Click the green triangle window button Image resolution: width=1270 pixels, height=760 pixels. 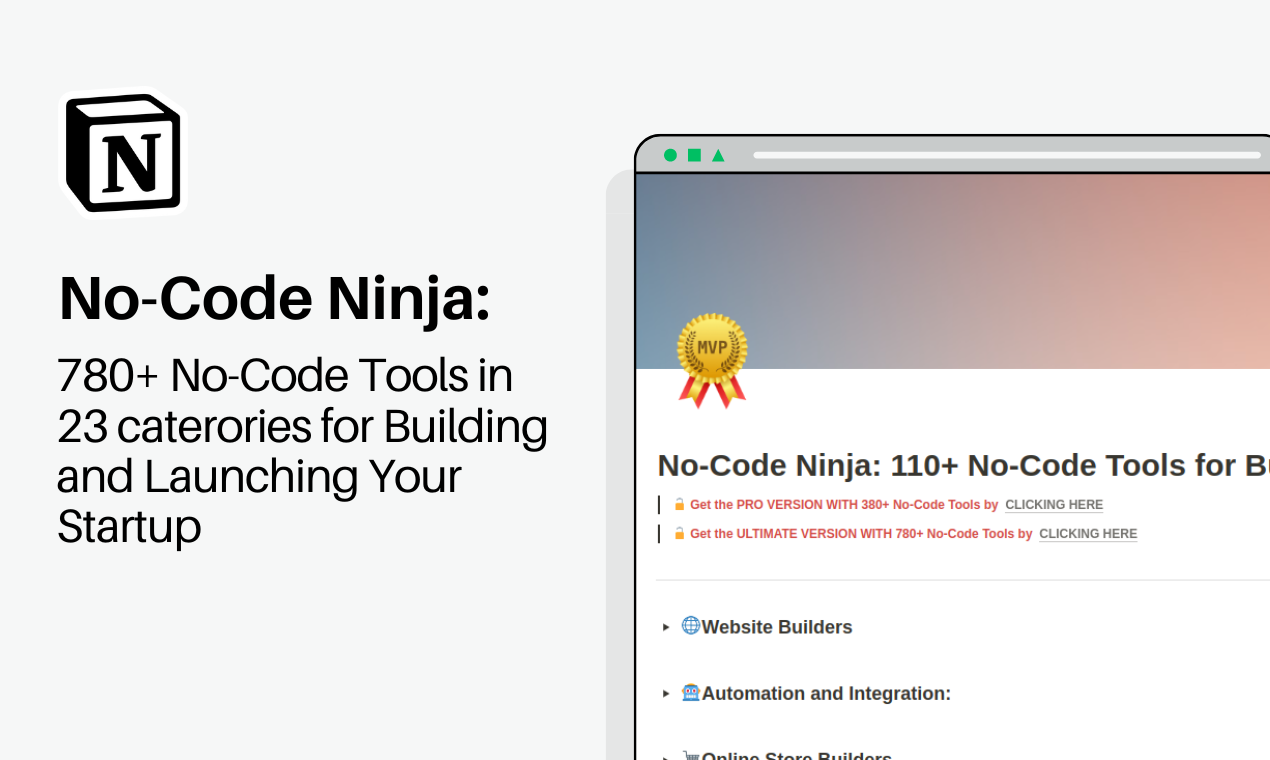click(x=718, y=155)
